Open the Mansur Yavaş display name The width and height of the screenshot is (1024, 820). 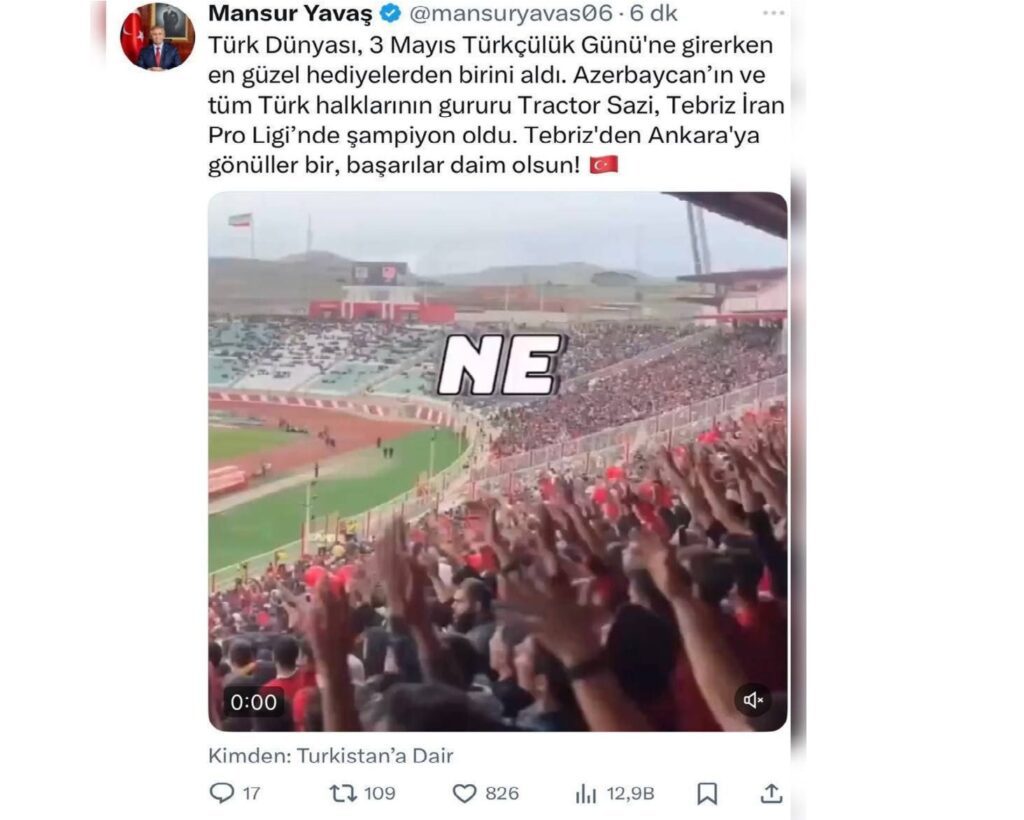tap(290, 13)
